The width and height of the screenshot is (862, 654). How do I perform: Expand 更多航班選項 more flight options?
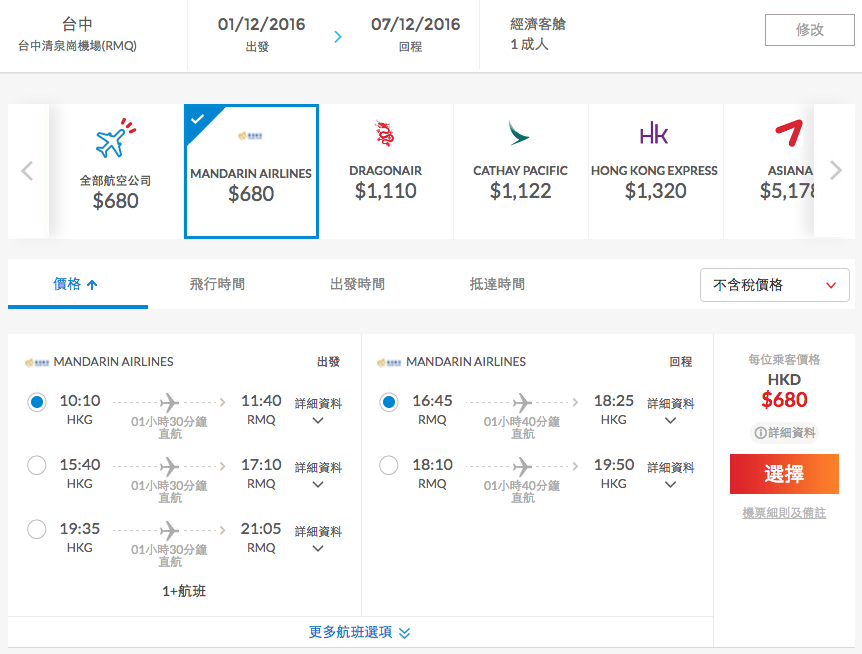pos(360,632)
